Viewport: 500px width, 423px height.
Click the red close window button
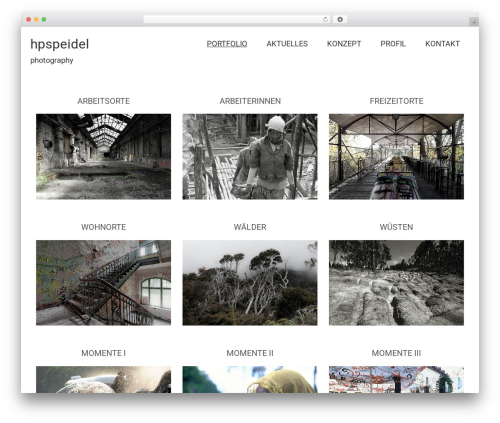29,20
